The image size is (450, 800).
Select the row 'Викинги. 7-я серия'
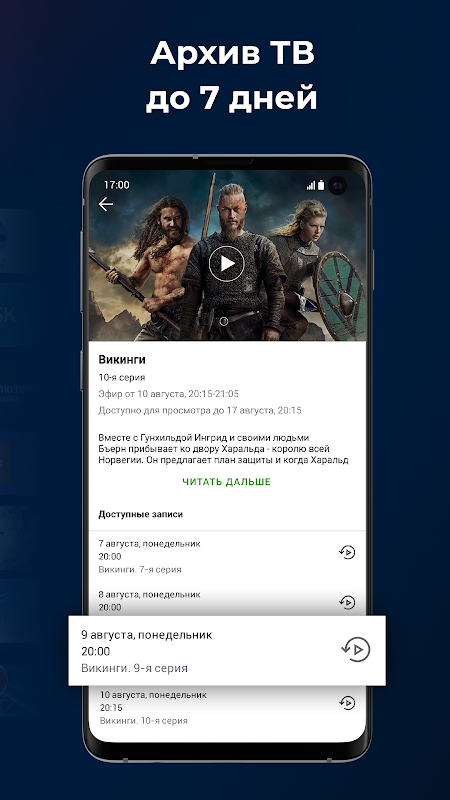(x=227, y=556)
